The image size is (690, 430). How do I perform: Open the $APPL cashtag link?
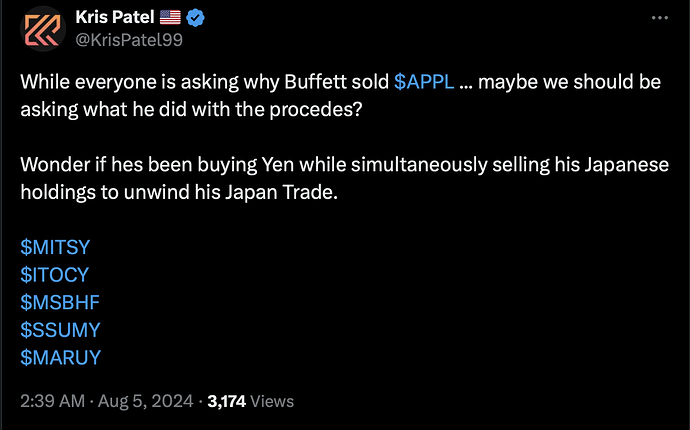424,82
